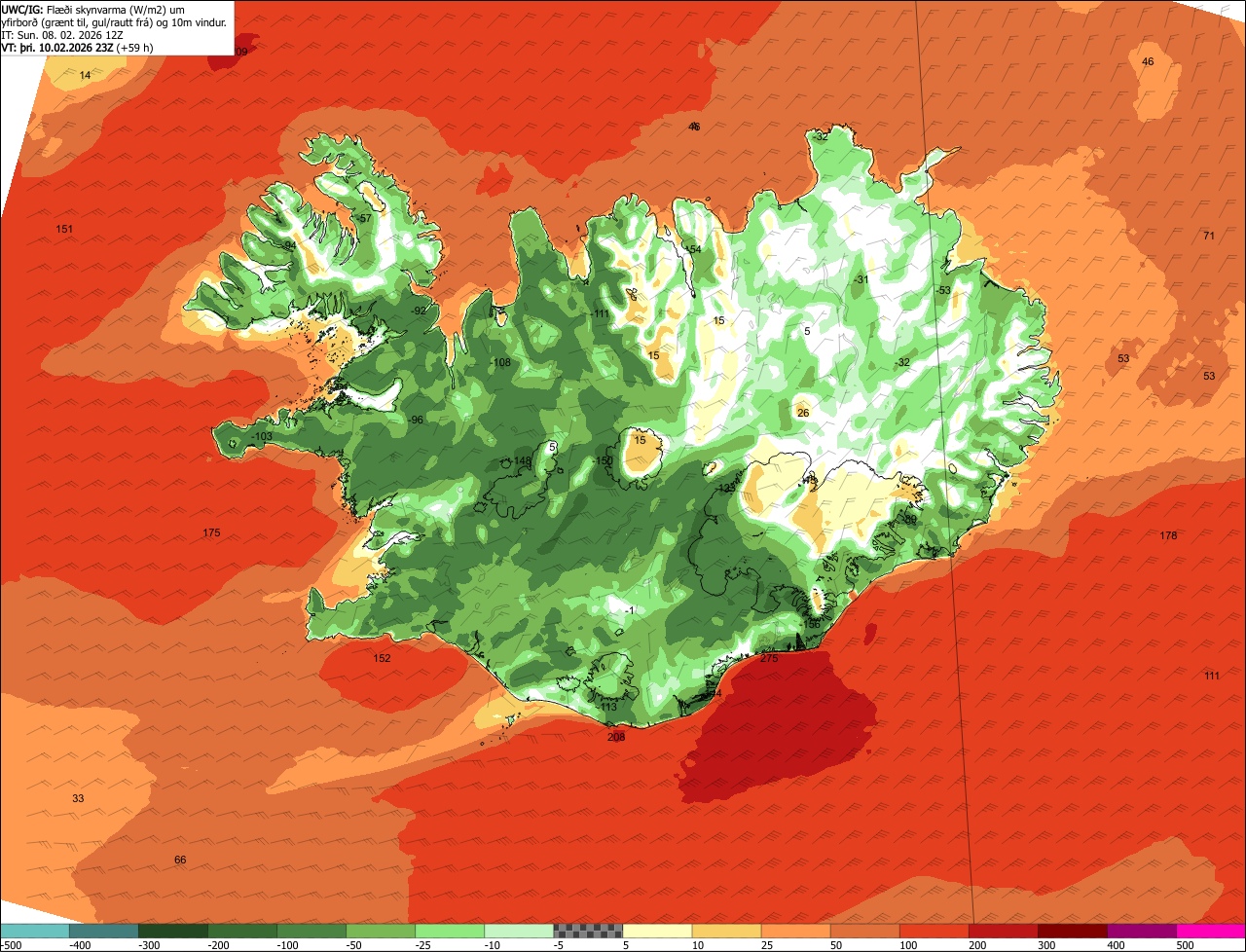Click the 'VT: þri. 10.02.2026 23Z (+59 h)' line
Viewport: 1246px width, 952px height.
77,48
